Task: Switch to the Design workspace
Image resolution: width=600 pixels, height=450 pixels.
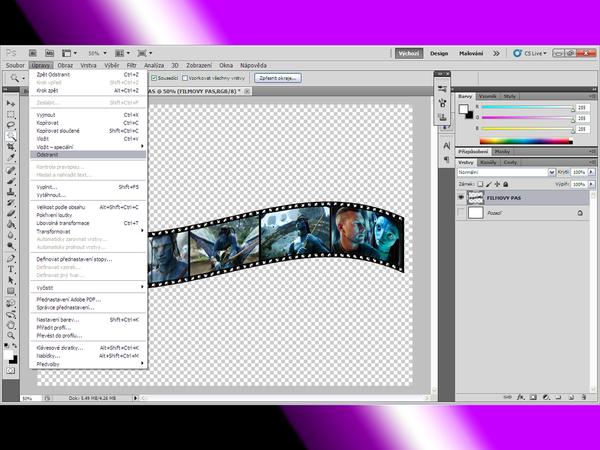Action: click(x=439, y=53)
